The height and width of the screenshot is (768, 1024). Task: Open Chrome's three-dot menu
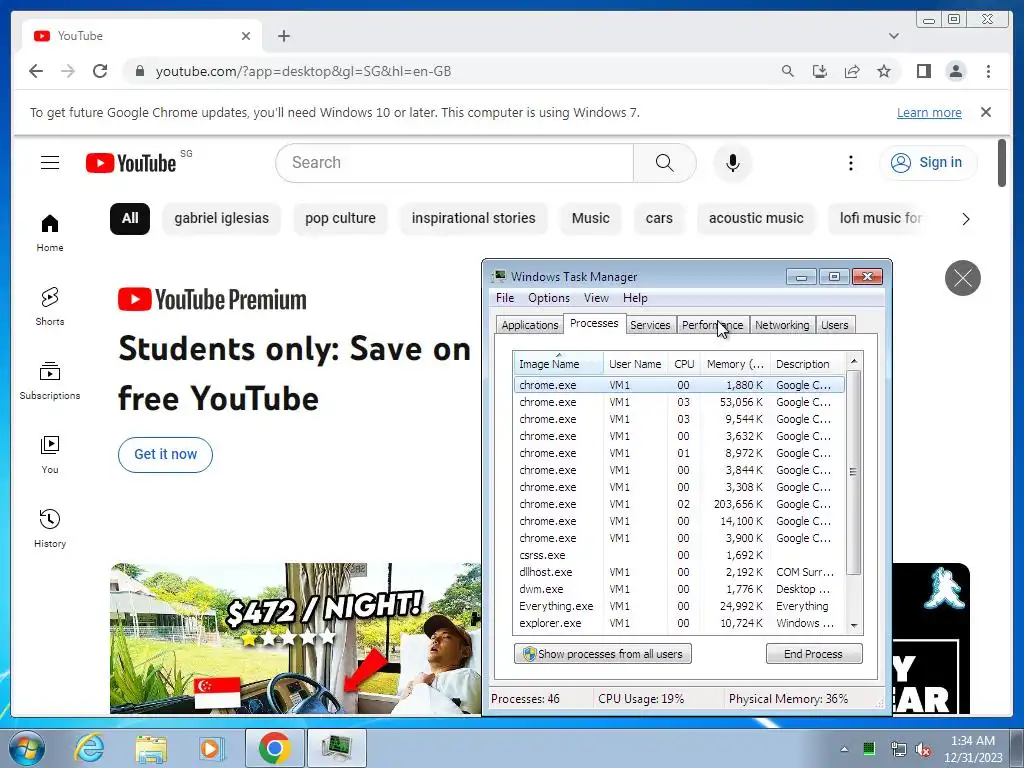pyautogui.click(x=988, y=71)
